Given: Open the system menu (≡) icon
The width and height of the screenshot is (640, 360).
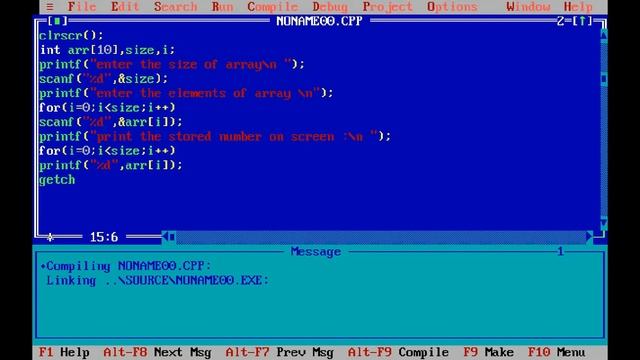Looking at the screenshot, I should point(50,7).
